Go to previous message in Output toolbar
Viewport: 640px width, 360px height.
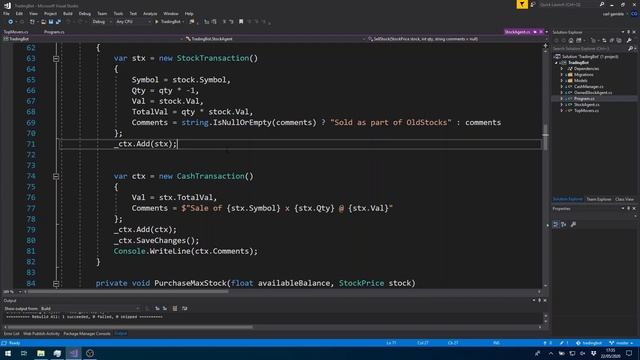pos(157,309)
